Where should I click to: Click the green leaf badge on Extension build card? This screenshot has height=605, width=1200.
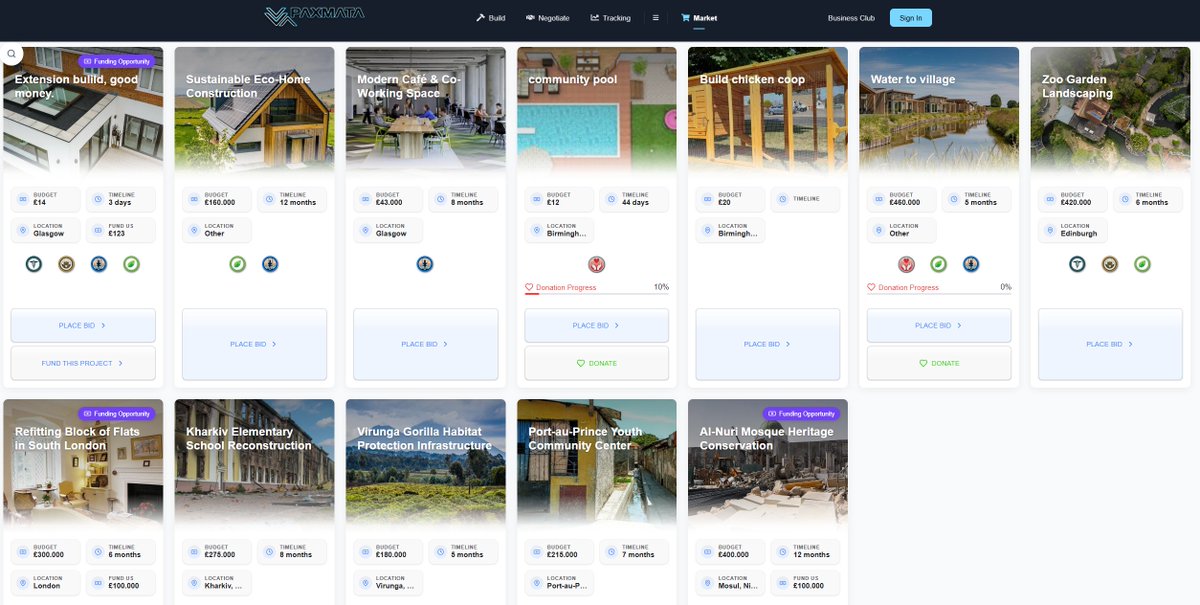click(x=132, y=264)
